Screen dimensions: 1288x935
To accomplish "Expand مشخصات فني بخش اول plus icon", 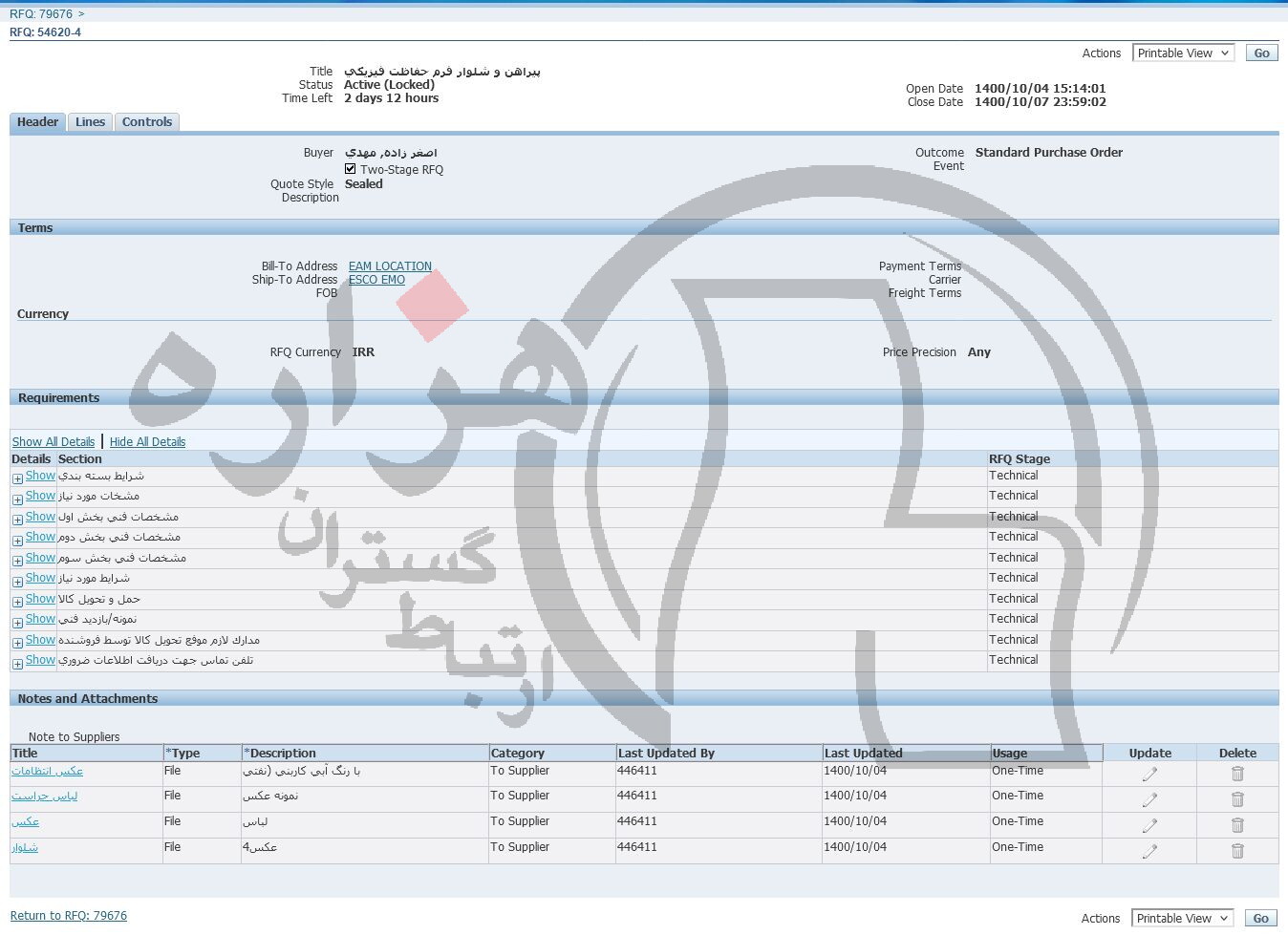I will [17, 520].
